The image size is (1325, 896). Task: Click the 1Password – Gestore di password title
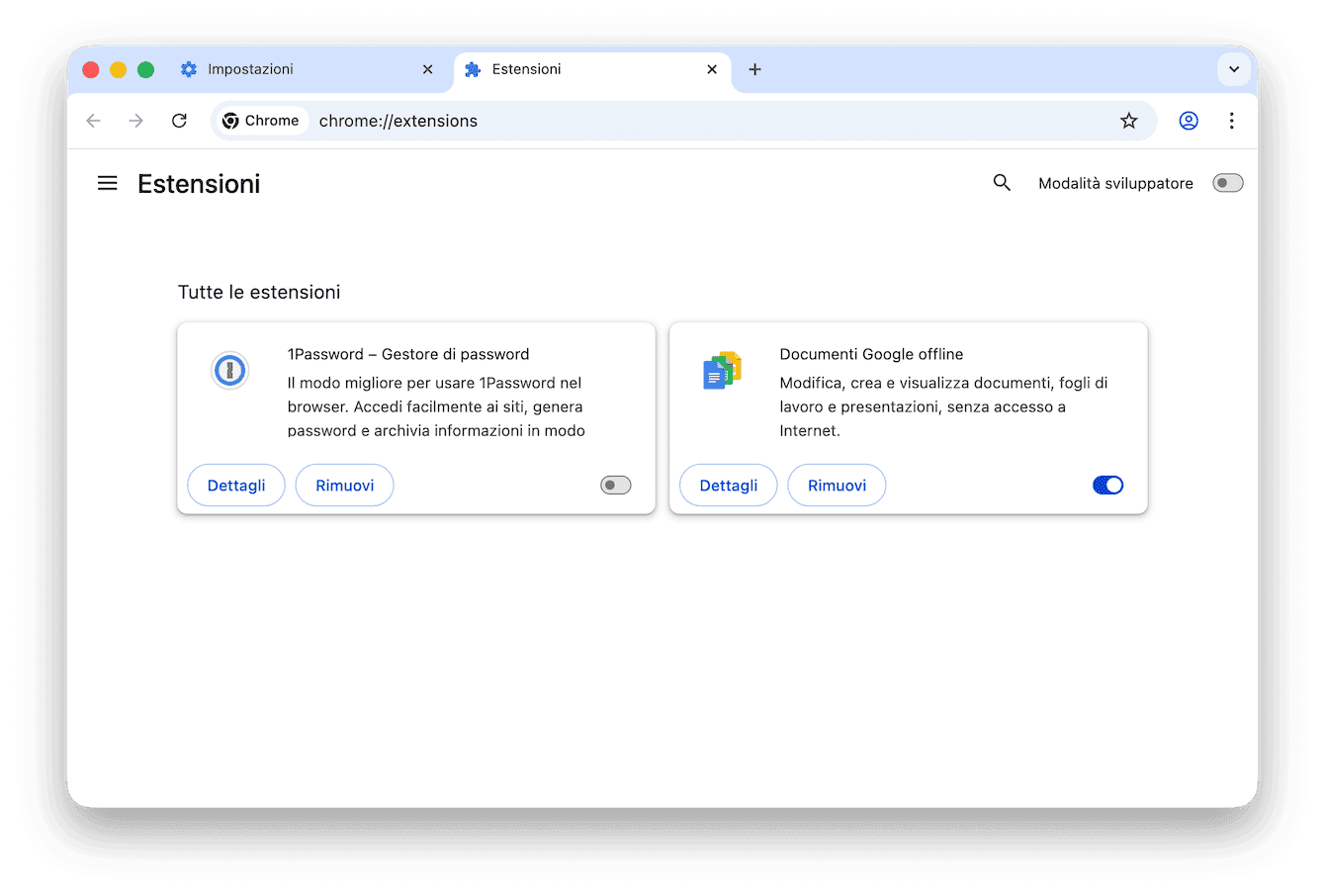click(408, 354)
